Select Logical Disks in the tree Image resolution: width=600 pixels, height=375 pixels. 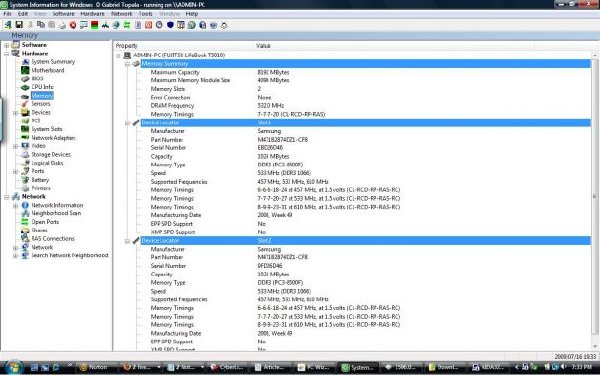[x=47, y=163]
